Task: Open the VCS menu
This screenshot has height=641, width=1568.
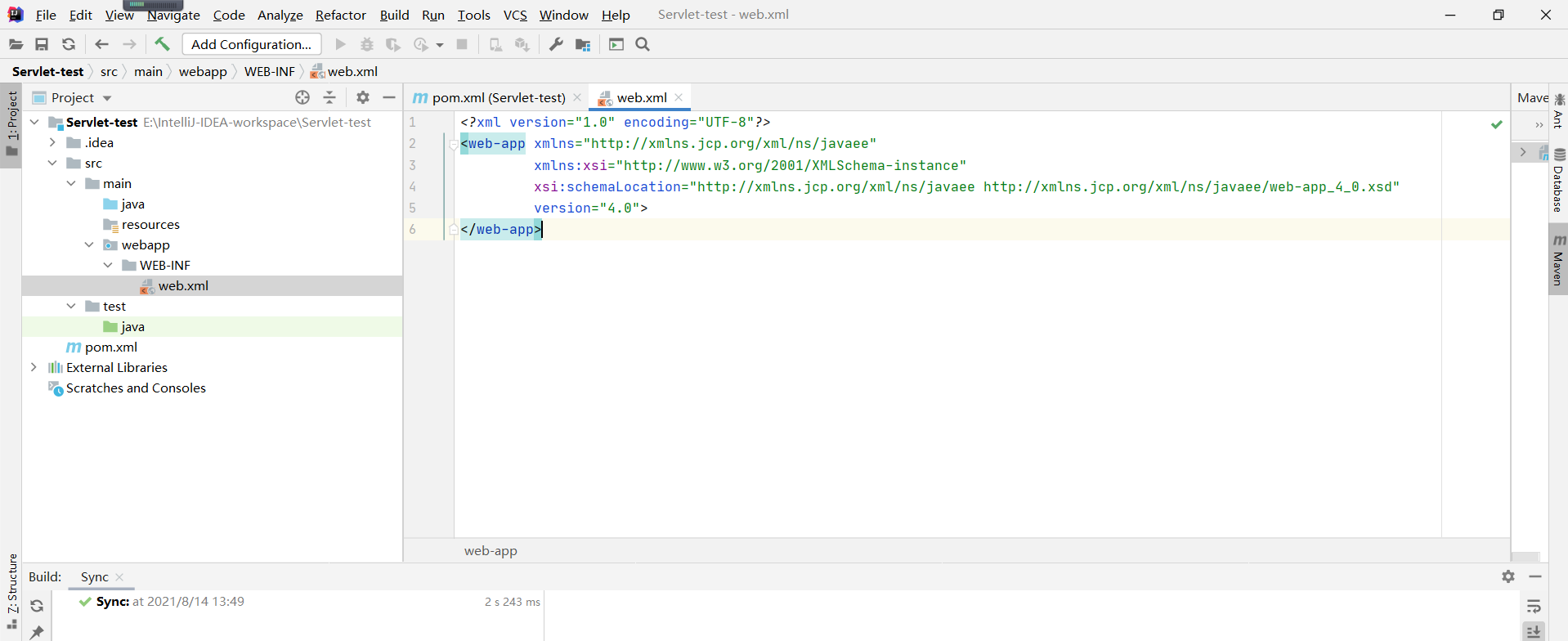Action: tap(515, 15)
